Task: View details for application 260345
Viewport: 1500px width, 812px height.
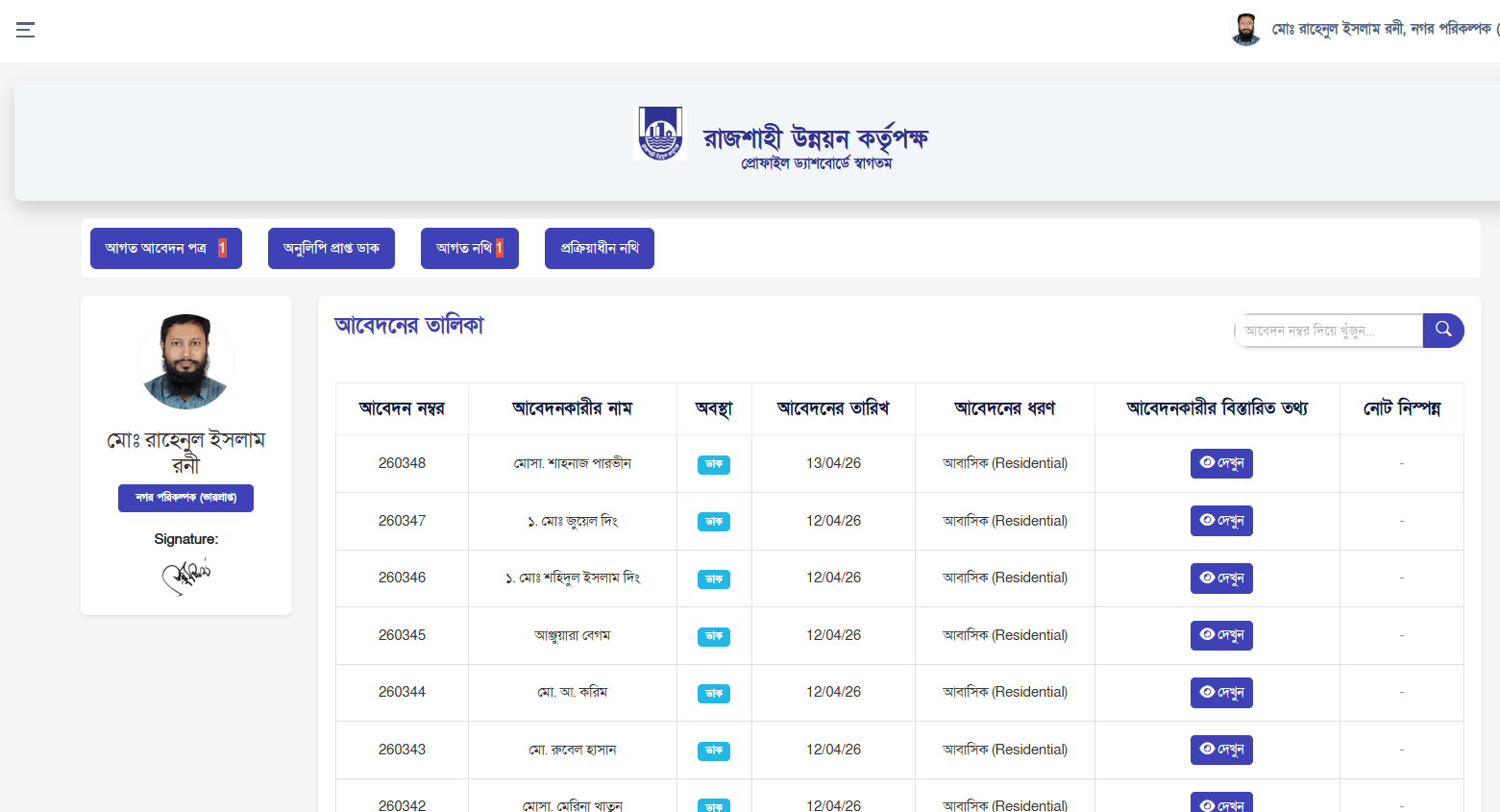Action: [x=1220, y=635]
